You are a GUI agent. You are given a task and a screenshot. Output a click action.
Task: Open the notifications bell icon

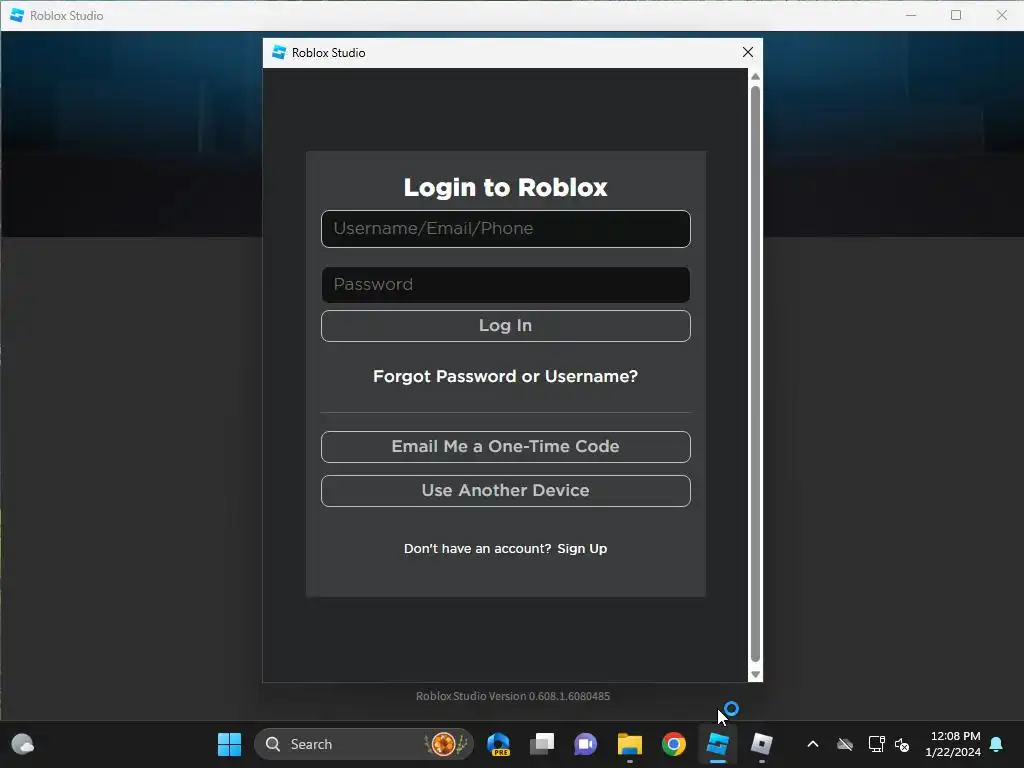(997, 744)
